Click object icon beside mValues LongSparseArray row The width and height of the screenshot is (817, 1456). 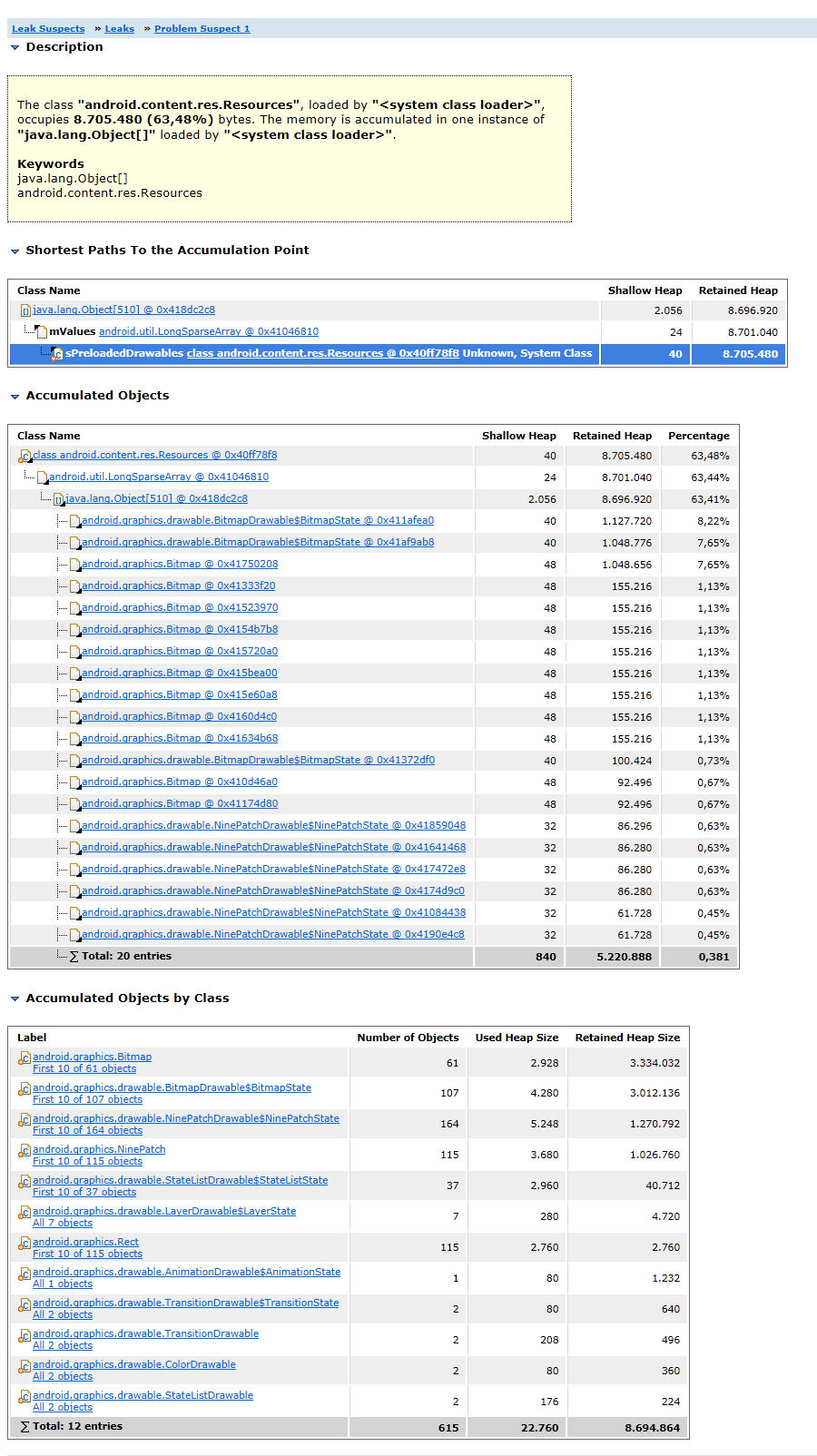tap(42, 332)
